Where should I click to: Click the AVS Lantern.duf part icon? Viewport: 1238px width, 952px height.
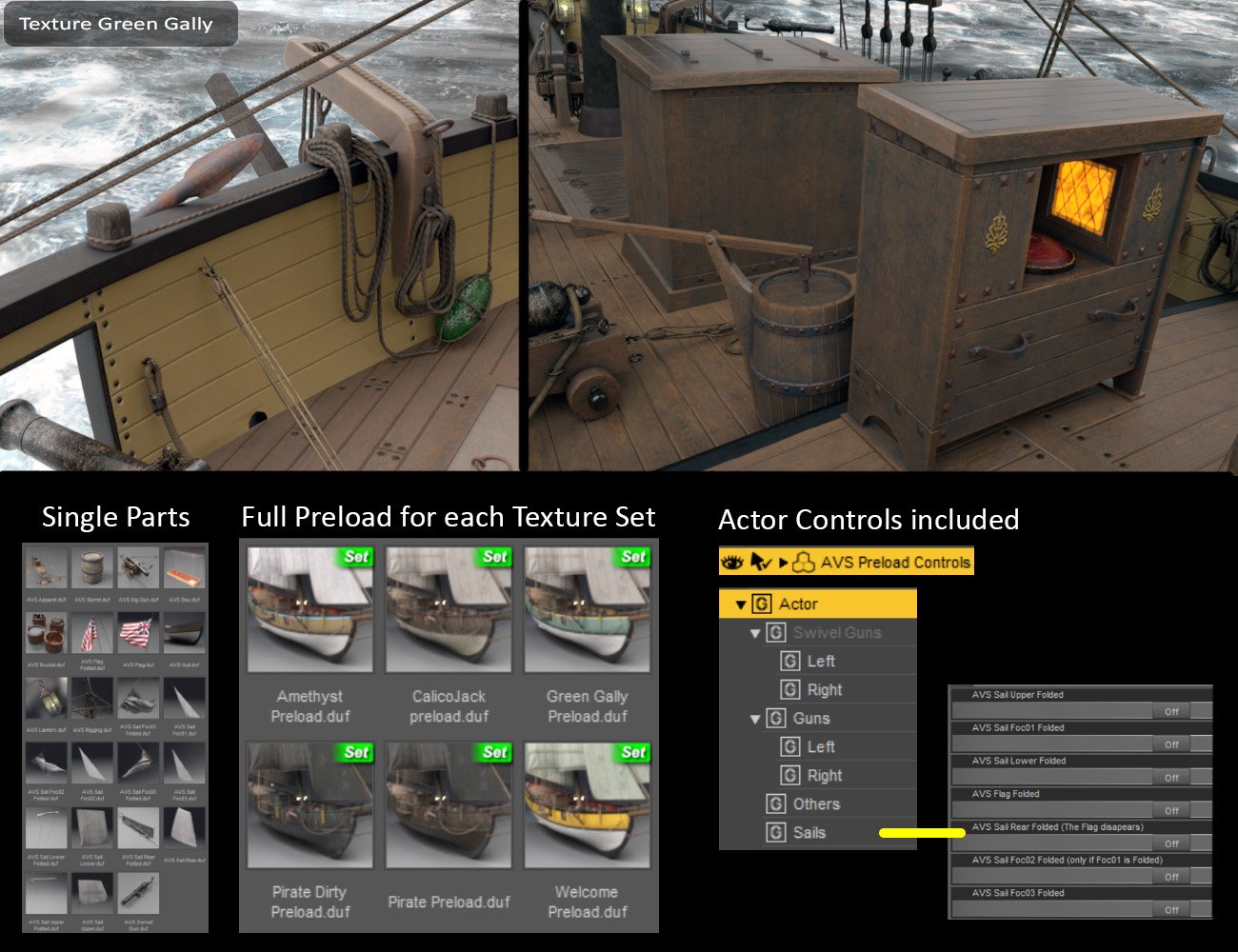pos(46,700)
